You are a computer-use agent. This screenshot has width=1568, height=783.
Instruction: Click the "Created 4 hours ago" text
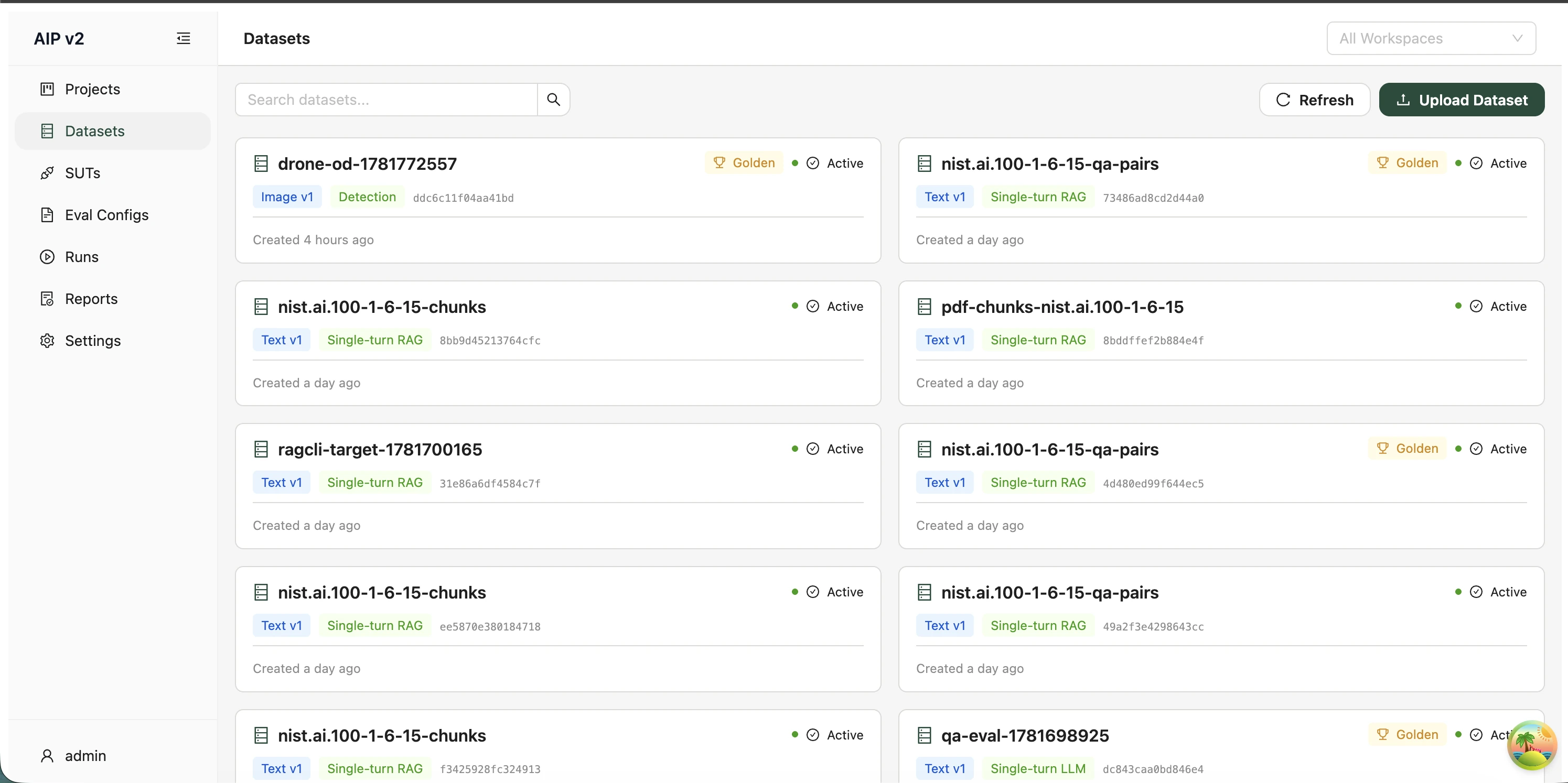pos(314,240)
